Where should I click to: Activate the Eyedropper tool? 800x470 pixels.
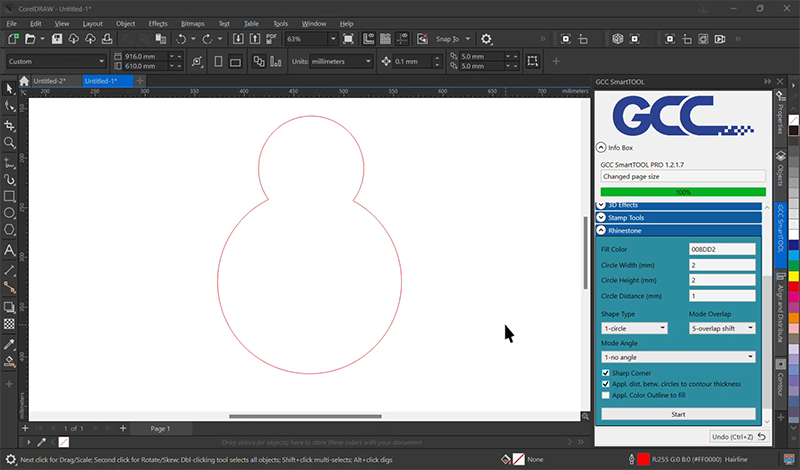(x=9, y=343)
